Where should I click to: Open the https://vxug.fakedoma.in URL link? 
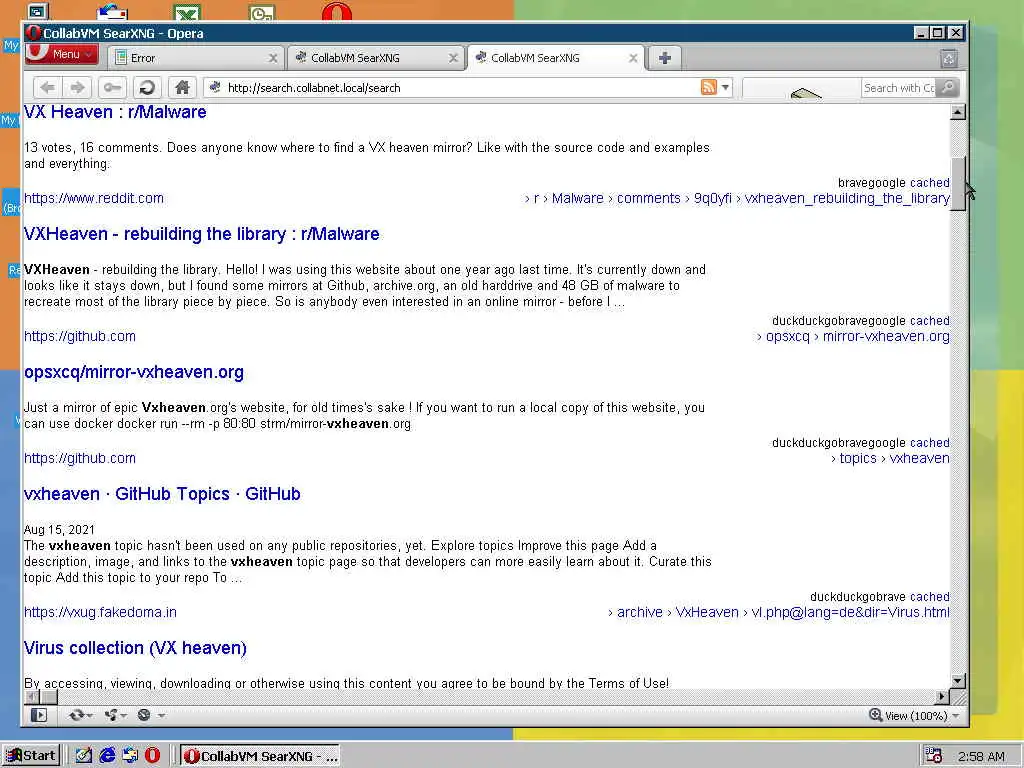[100, 613]
